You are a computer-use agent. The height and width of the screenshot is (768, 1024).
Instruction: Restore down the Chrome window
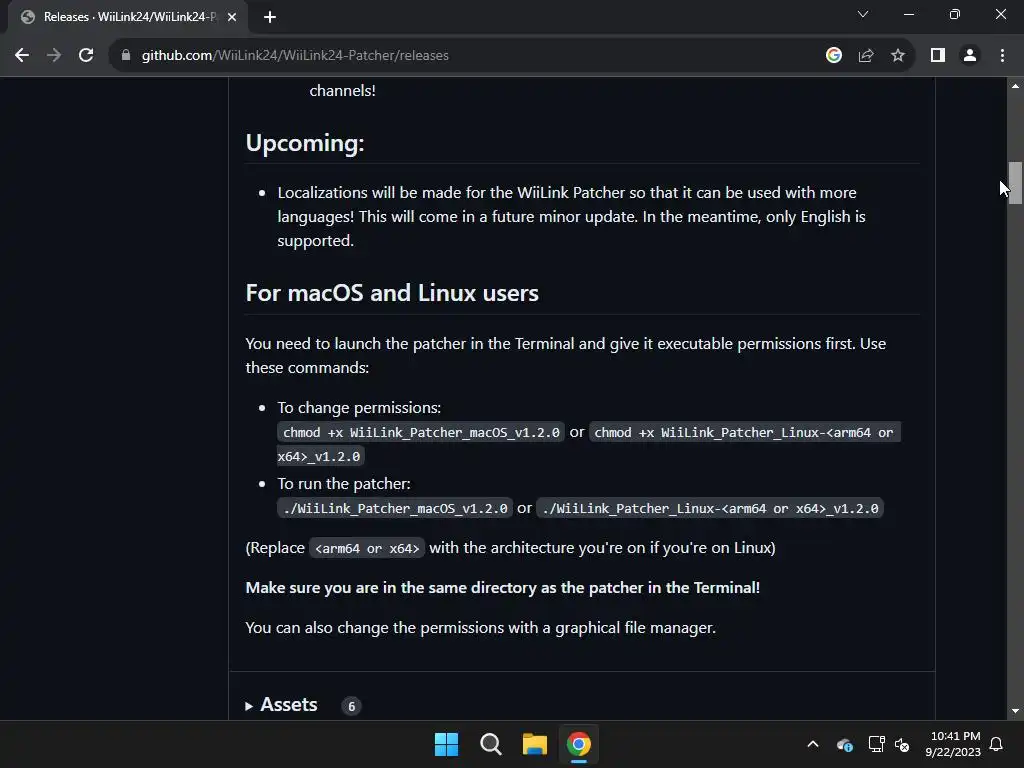click(955, 14)
